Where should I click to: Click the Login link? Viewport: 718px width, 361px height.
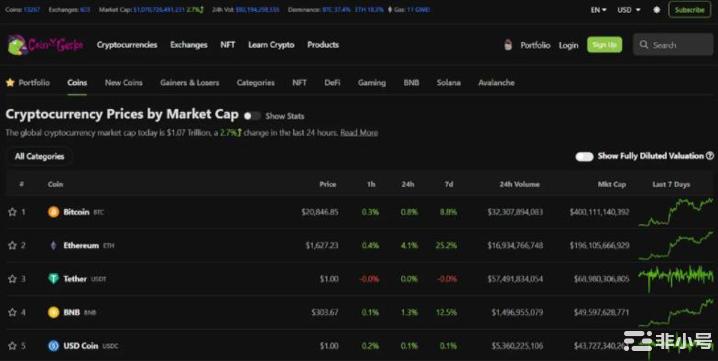tap(568, 45)
